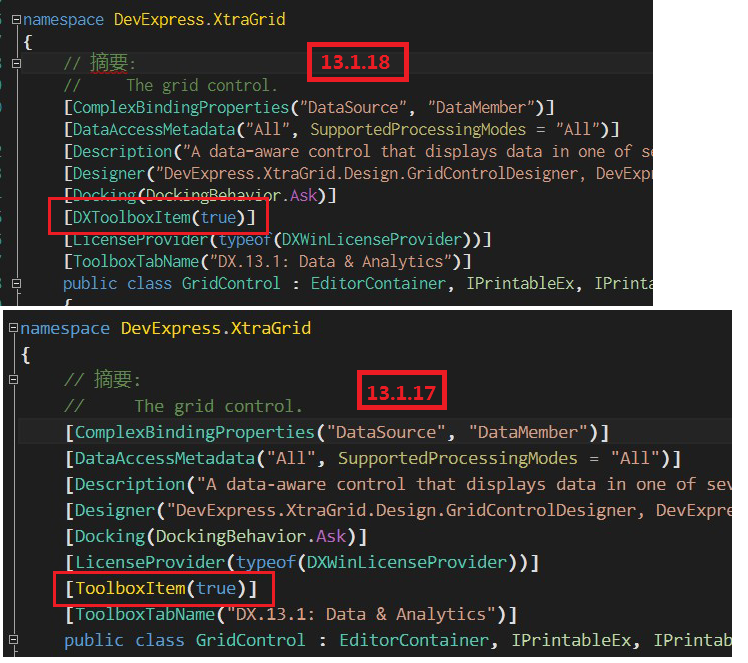Click SupportedProcessingModes in the upper pane

[x=418, y=129]
